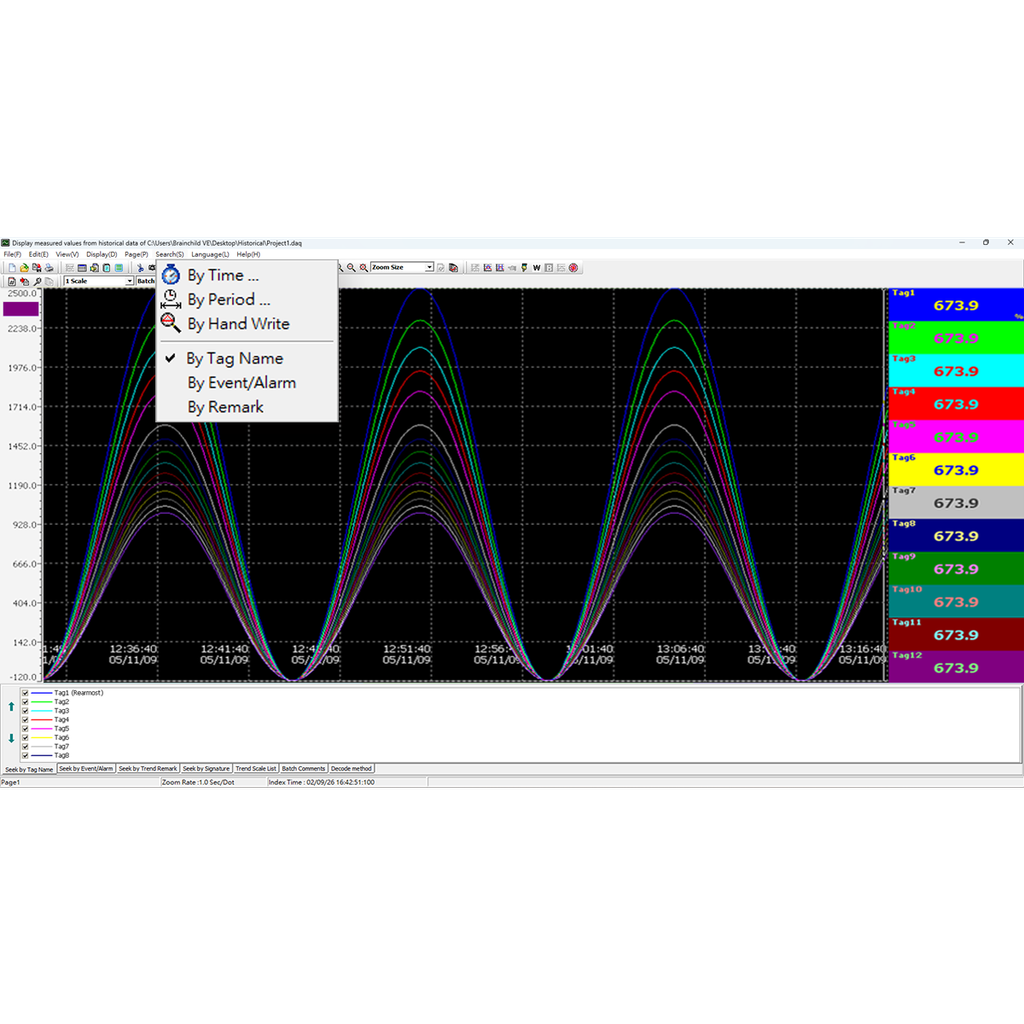Image resolution: width=1024 pixels, height=1024 pixels.
Task: Click the W toolbar icon
Action: point(535,267)
